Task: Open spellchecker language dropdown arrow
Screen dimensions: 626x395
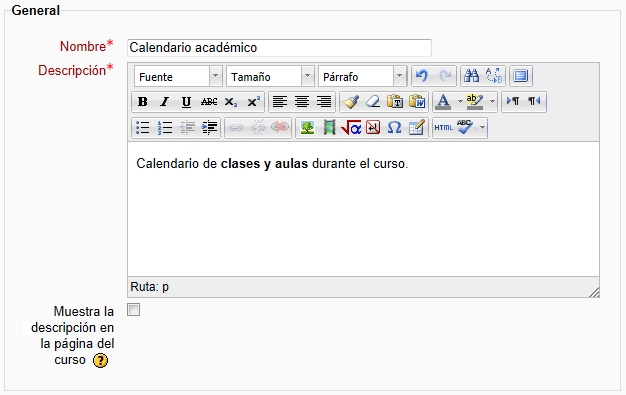Action: click(482, 128)
